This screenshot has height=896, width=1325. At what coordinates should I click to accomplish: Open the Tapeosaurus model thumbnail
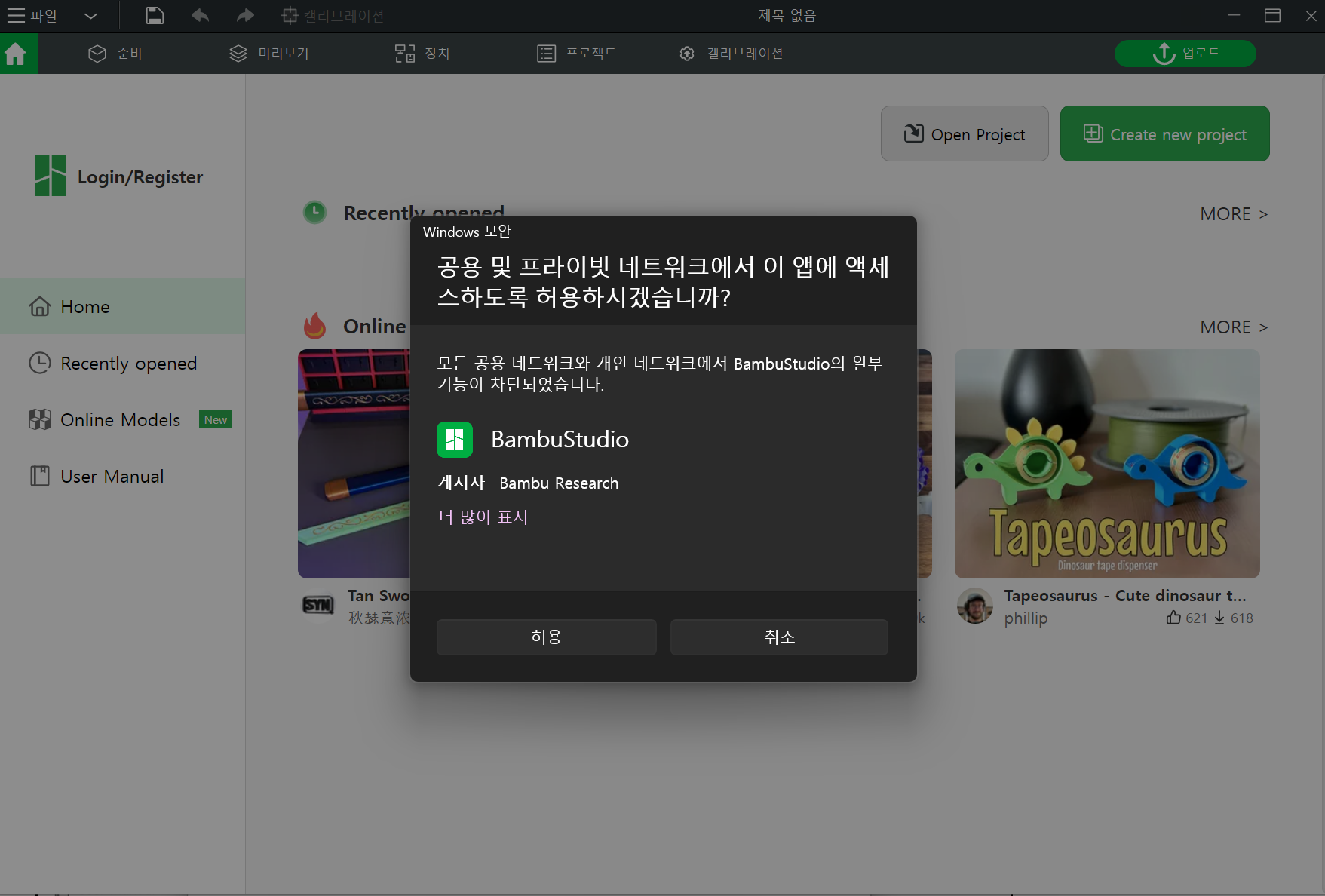1107,464
